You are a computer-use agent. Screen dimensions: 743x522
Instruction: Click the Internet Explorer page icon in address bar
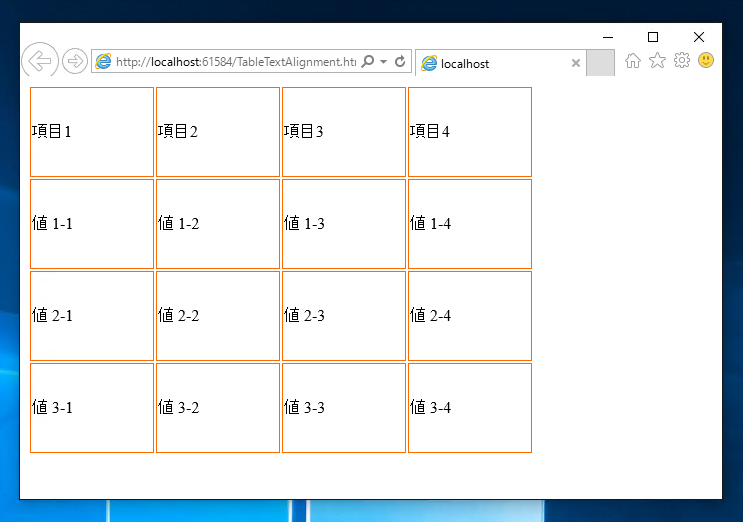coord(103,62)
